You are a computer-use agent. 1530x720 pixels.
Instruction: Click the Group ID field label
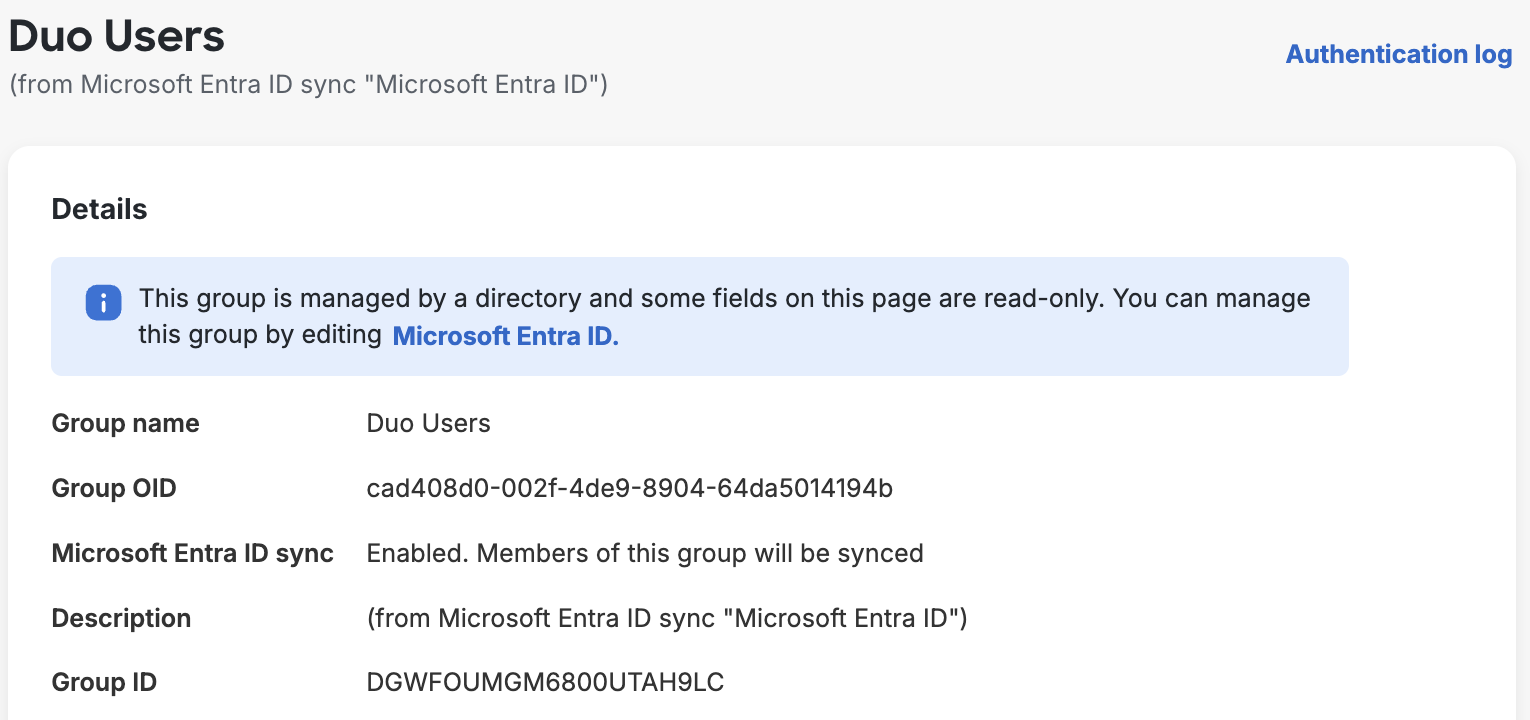tap(104, 682)
